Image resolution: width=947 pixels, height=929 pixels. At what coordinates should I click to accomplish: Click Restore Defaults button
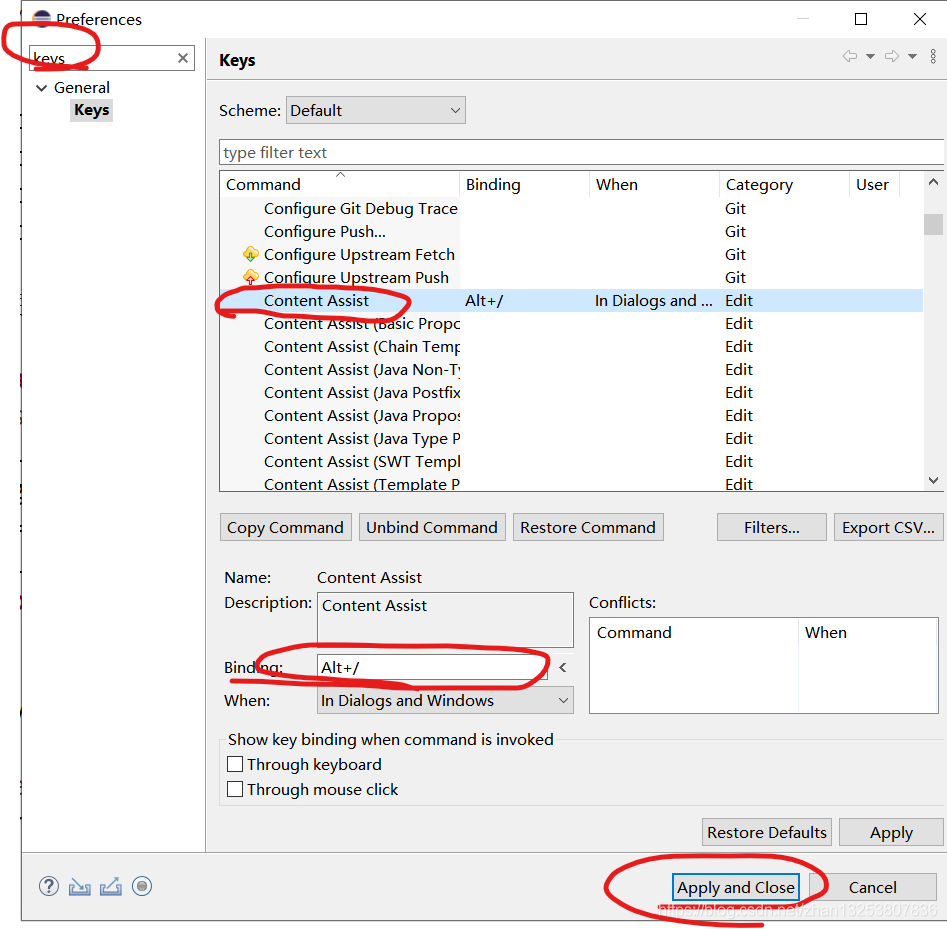[767, 832]
